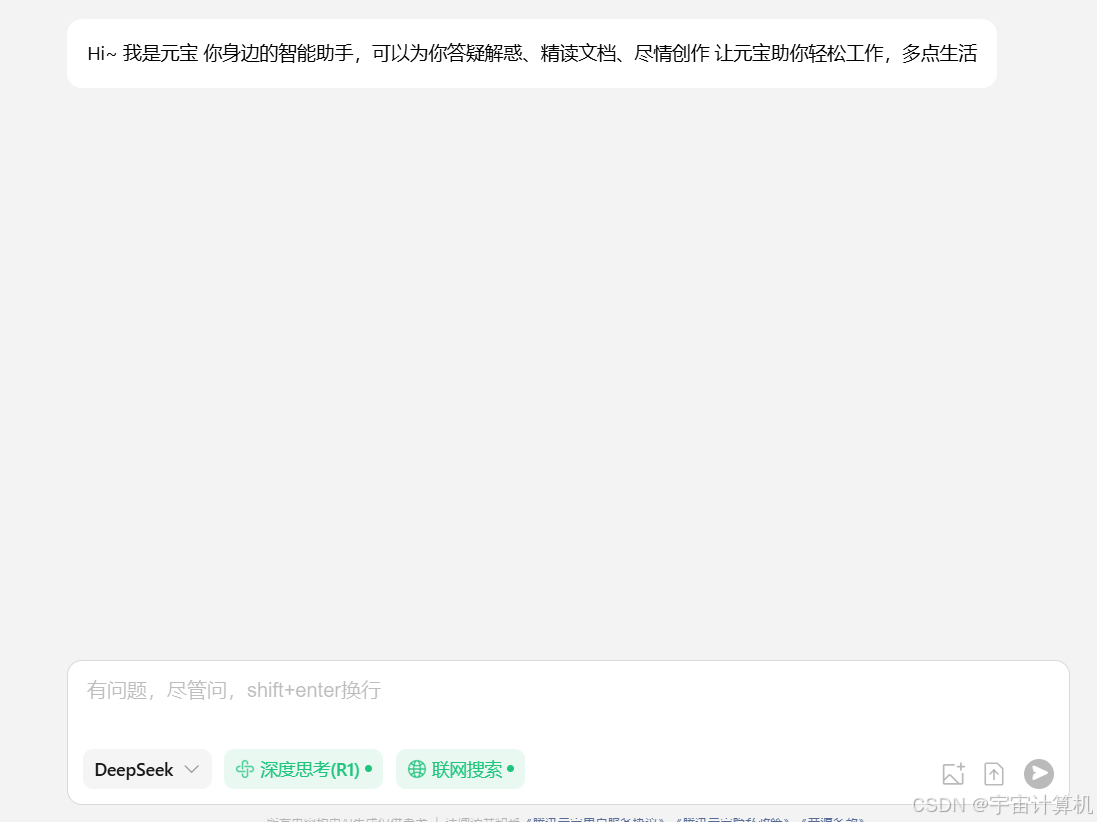Click the upload file icon
The image size is (1097, 822).
pos(993,774)
